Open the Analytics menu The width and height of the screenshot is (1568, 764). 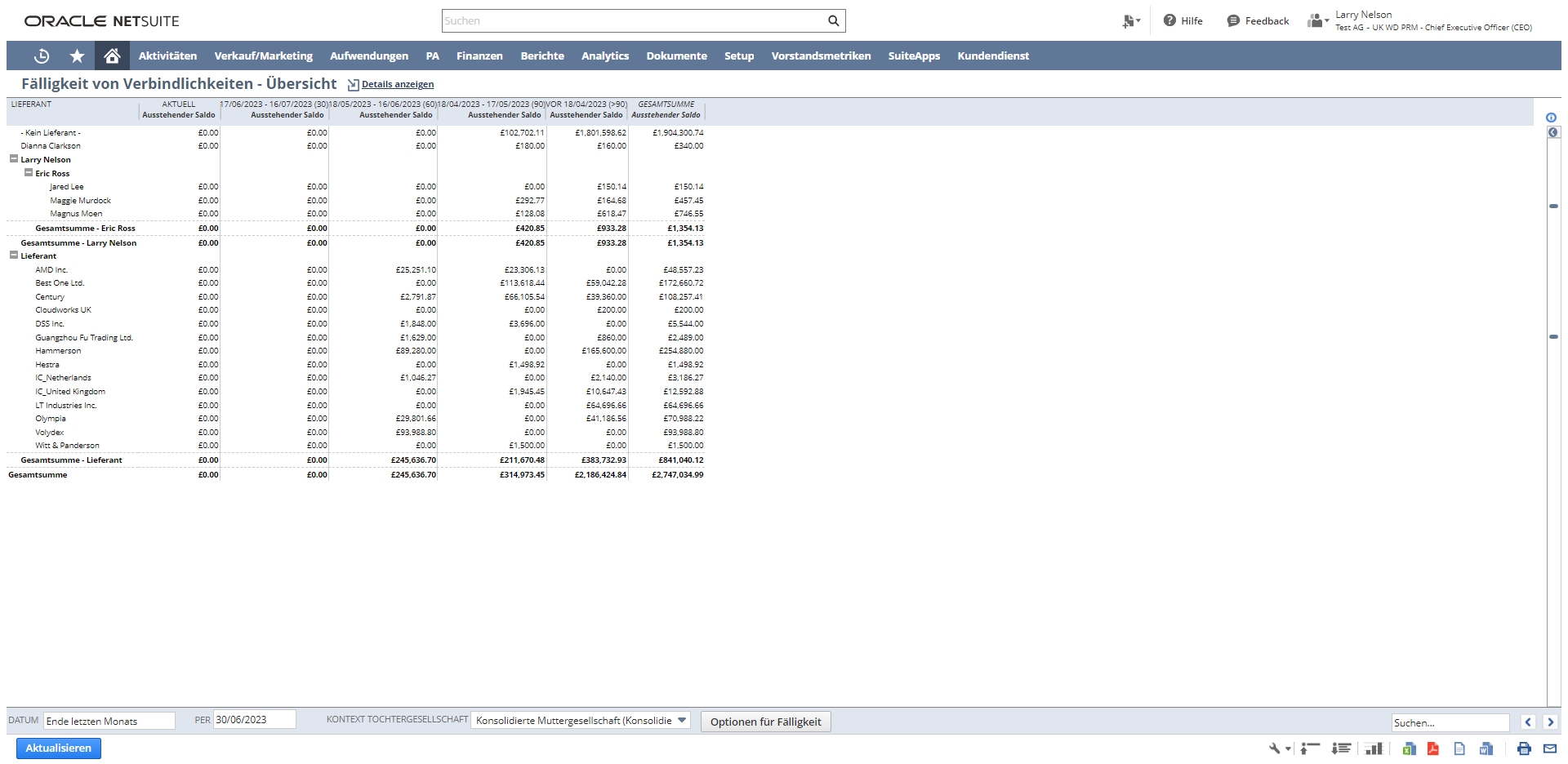click(x=605, y=56)
